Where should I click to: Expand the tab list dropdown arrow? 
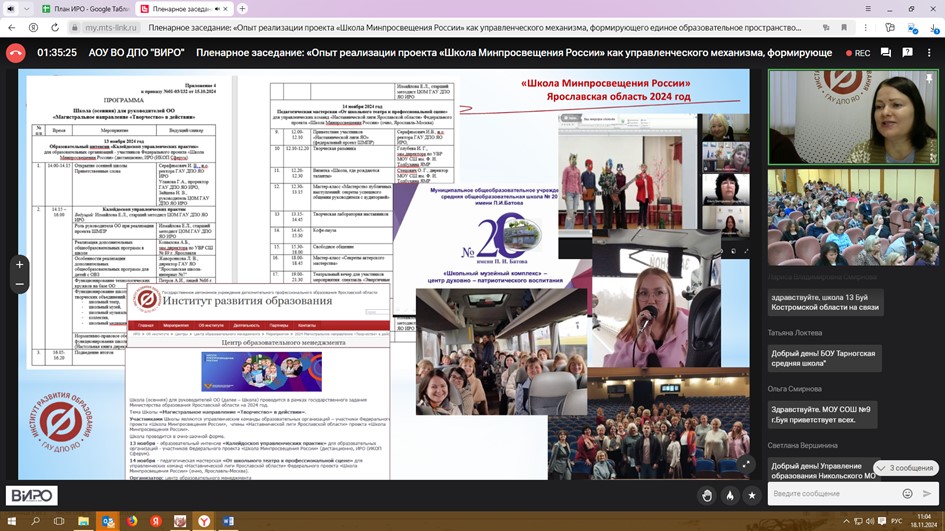[x=27, y=9]
